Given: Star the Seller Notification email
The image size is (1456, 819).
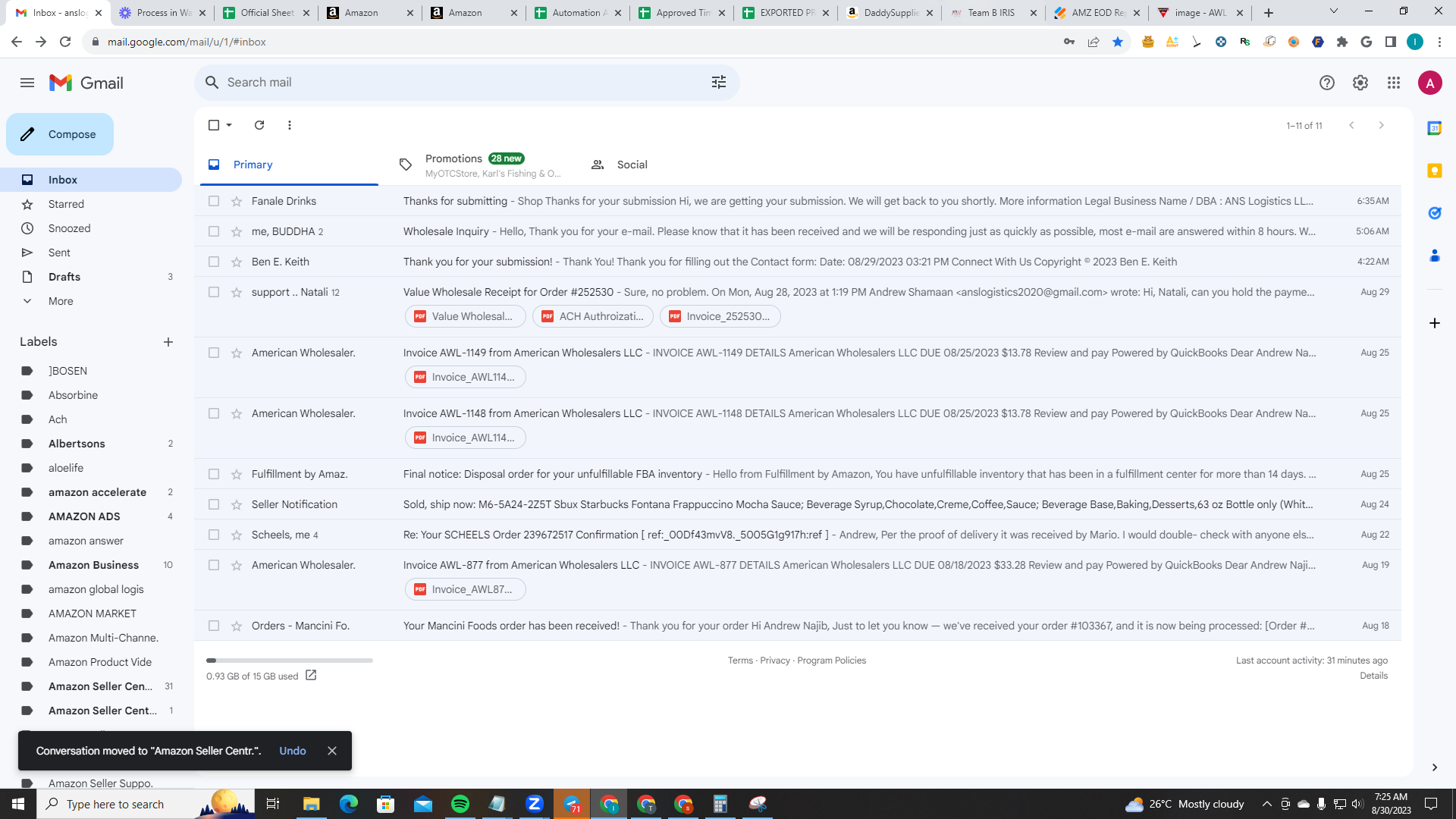Looking at the screenshot, I should pyautogui.click(x=237, y=504).
